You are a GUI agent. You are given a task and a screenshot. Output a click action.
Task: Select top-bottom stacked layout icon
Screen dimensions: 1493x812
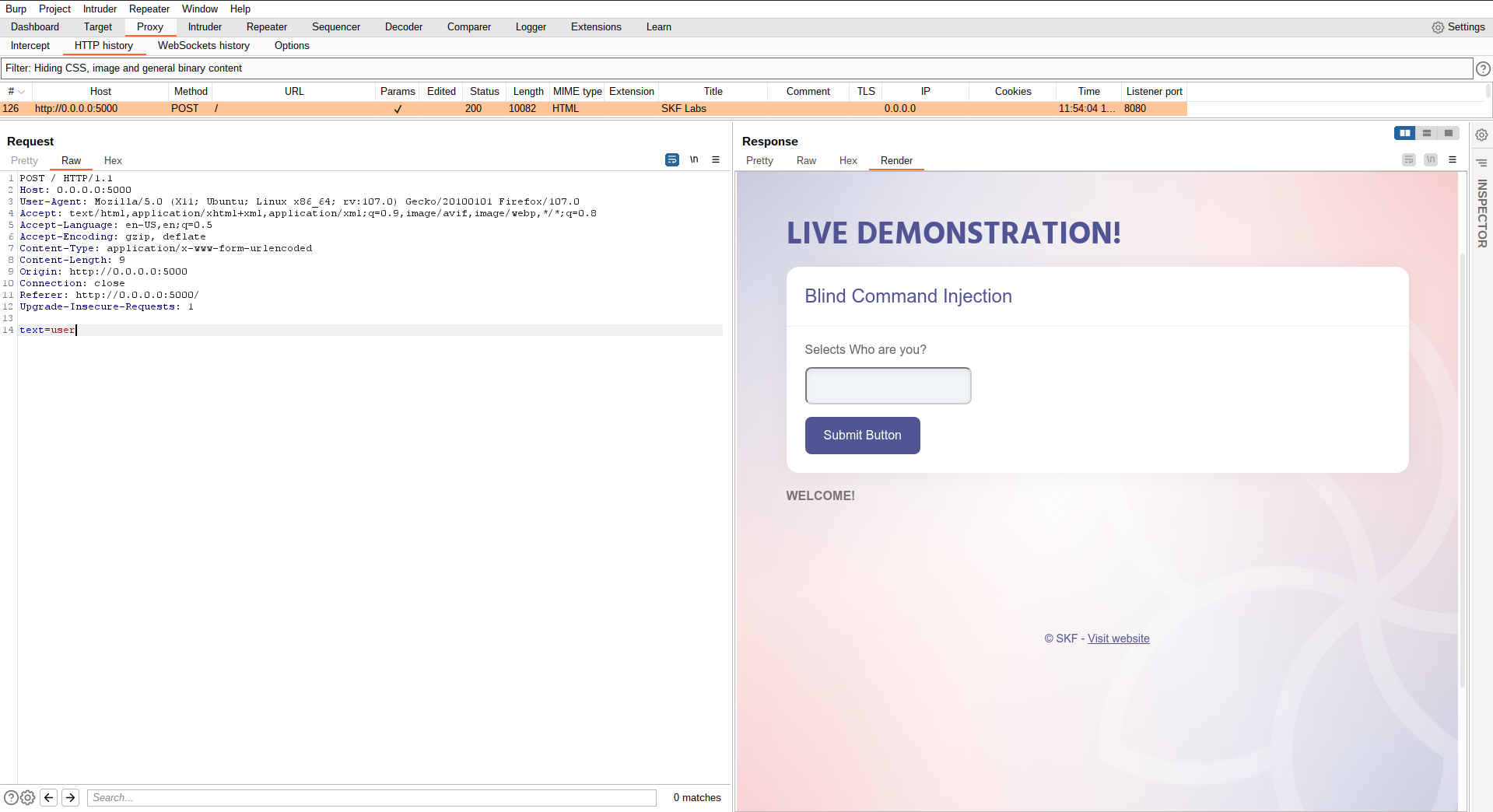click(1427, 133)
